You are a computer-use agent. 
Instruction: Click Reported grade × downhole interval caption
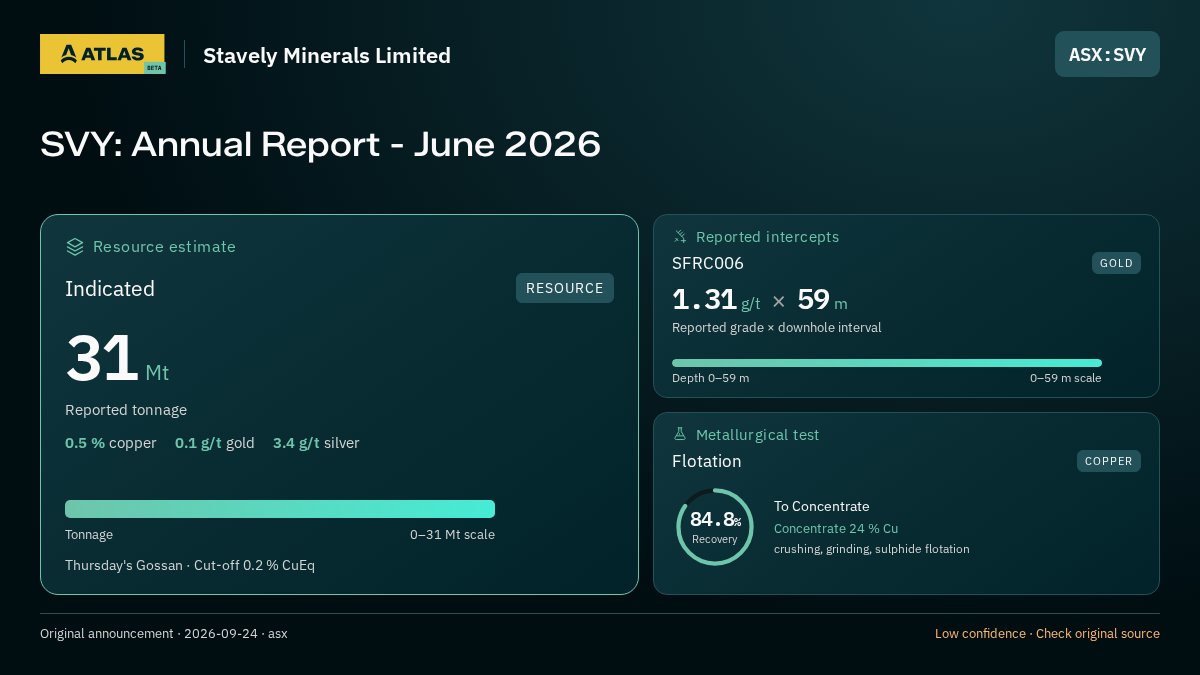pos(777,328)
